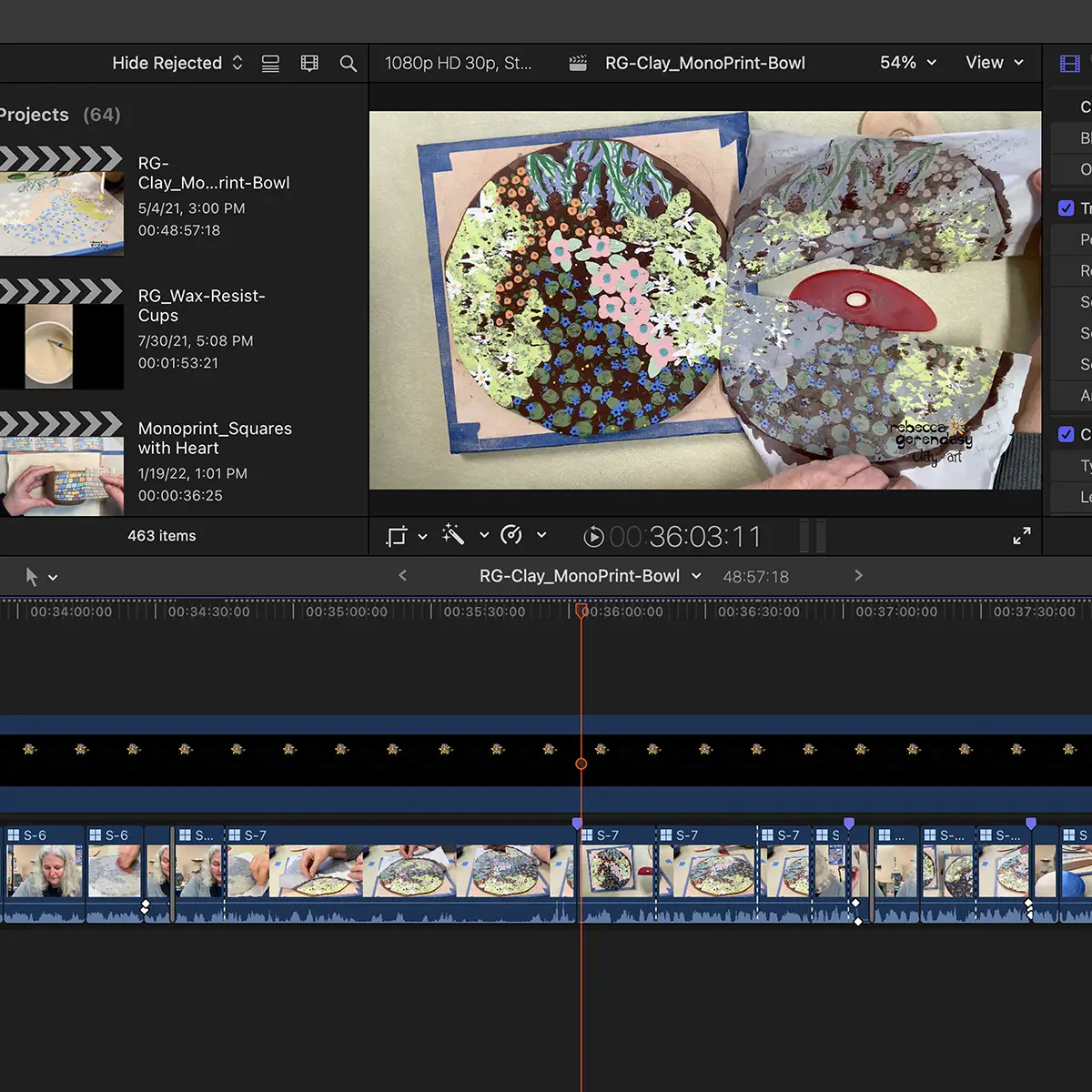Go forward in timeline history arrow
The height and width of the screenshot is (1092, 1092).
pos(857,575)
